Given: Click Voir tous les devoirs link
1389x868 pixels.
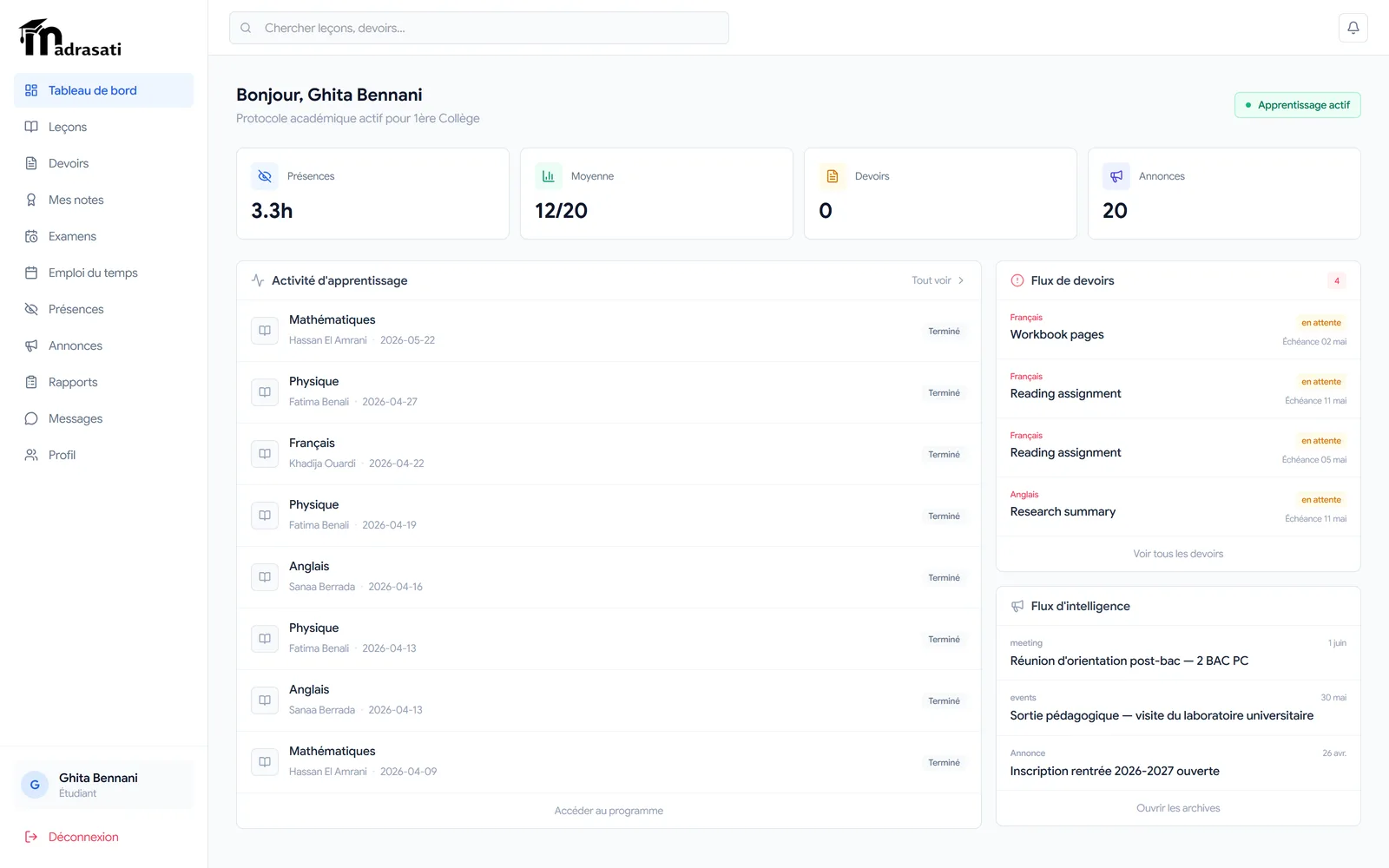Looking at the screenshot, I should tap(1178, 554).
